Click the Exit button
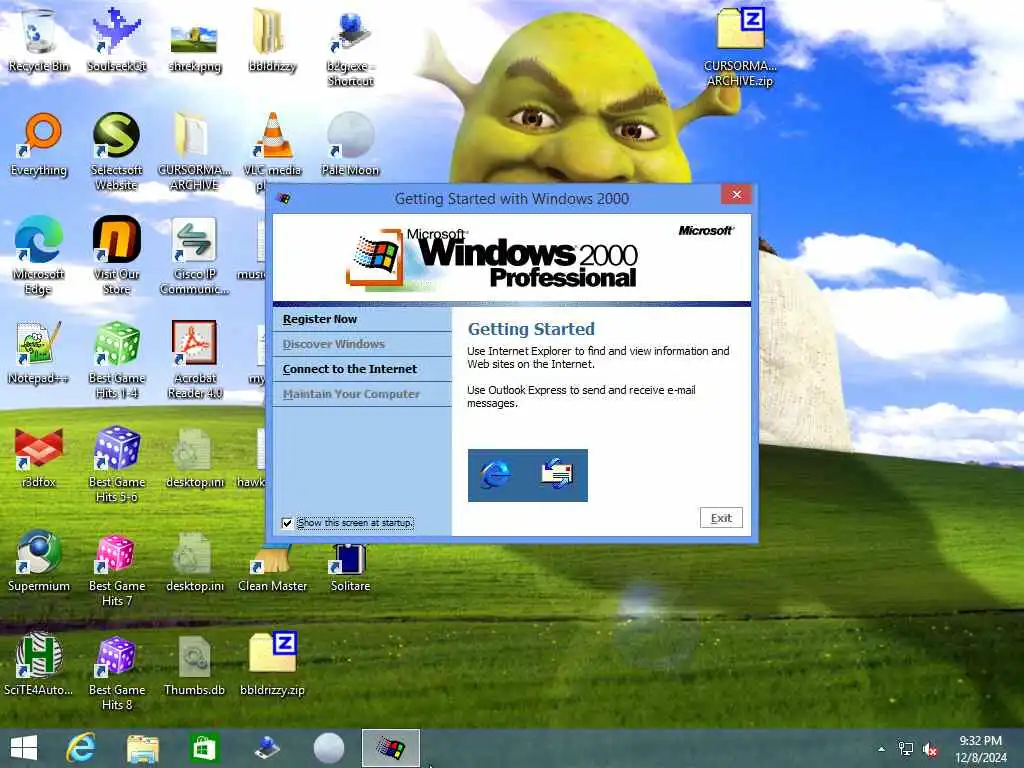The width and height of the screenshot is (1024, 768). pyautogui.click(x=721, y=518)
